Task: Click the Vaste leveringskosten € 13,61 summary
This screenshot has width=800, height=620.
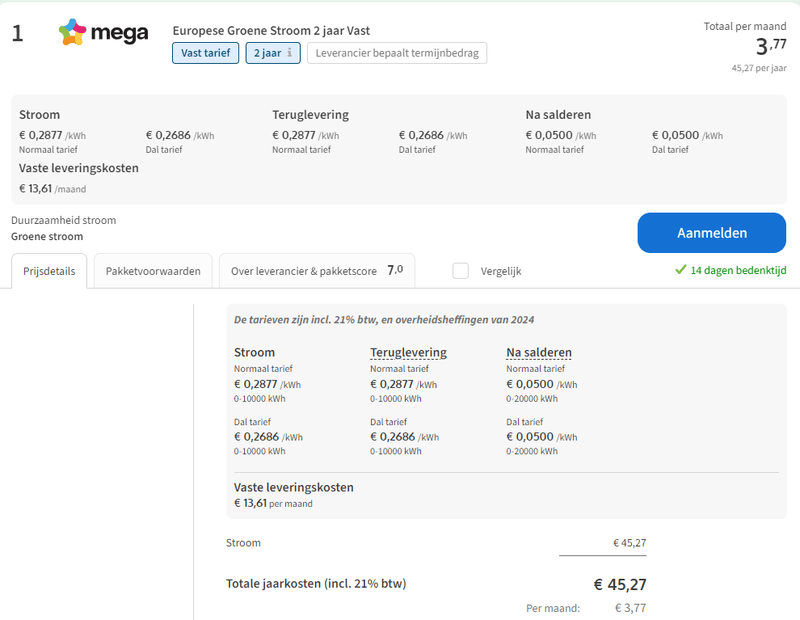Action: point(78,178)
